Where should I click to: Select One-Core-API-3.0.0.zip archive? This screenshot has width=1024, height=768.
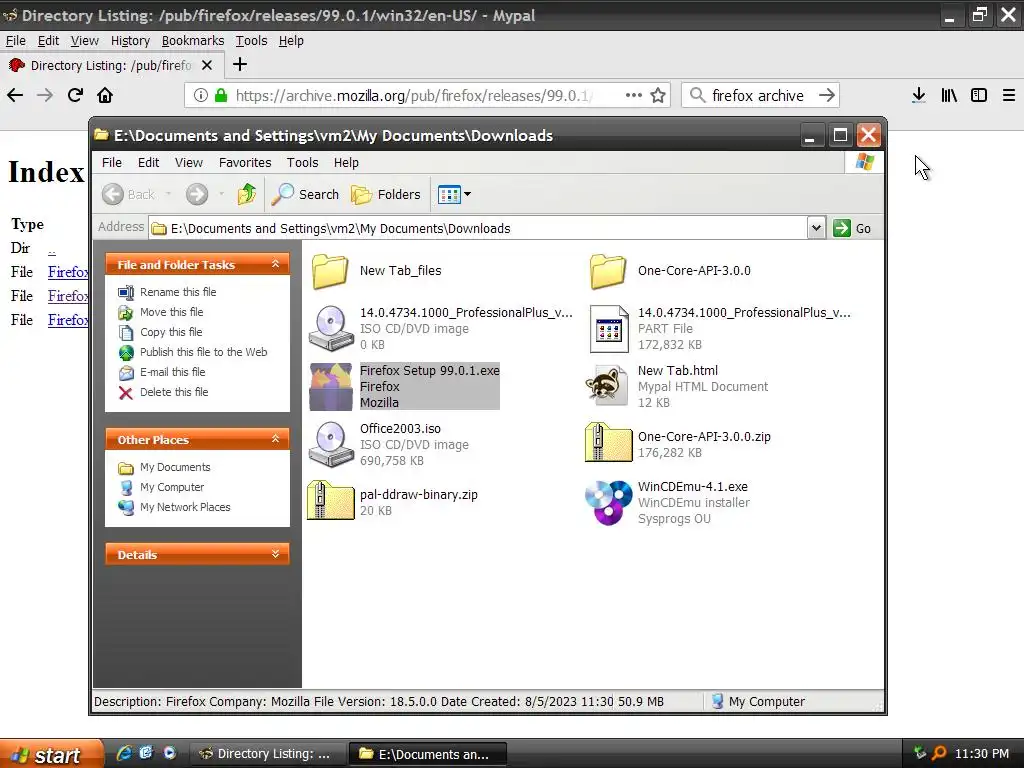(x=678, y=443)
